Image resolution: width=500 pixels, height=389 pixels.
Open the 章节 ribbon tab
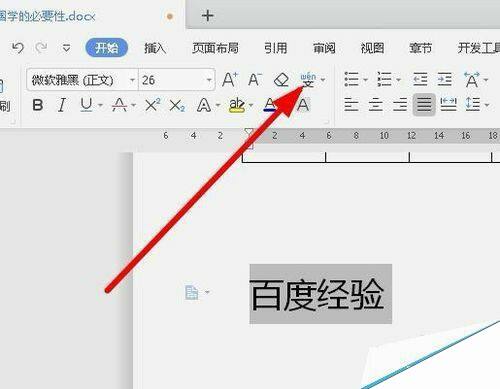[x=420, y=48]
